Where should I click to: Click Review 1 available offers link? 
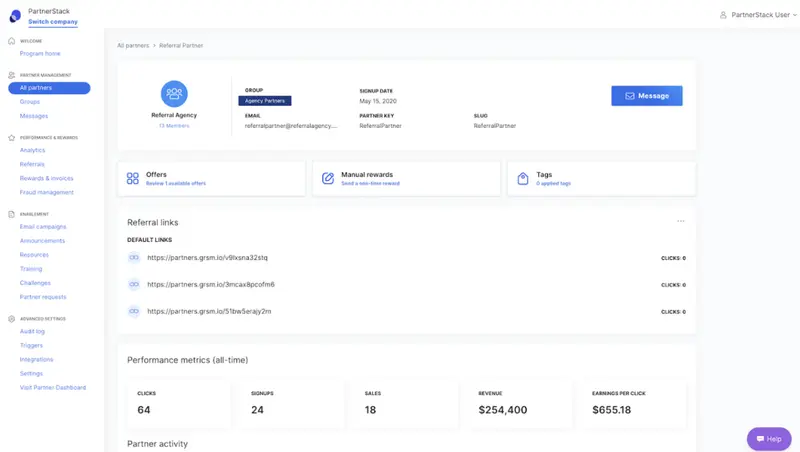tap(176, 184)
